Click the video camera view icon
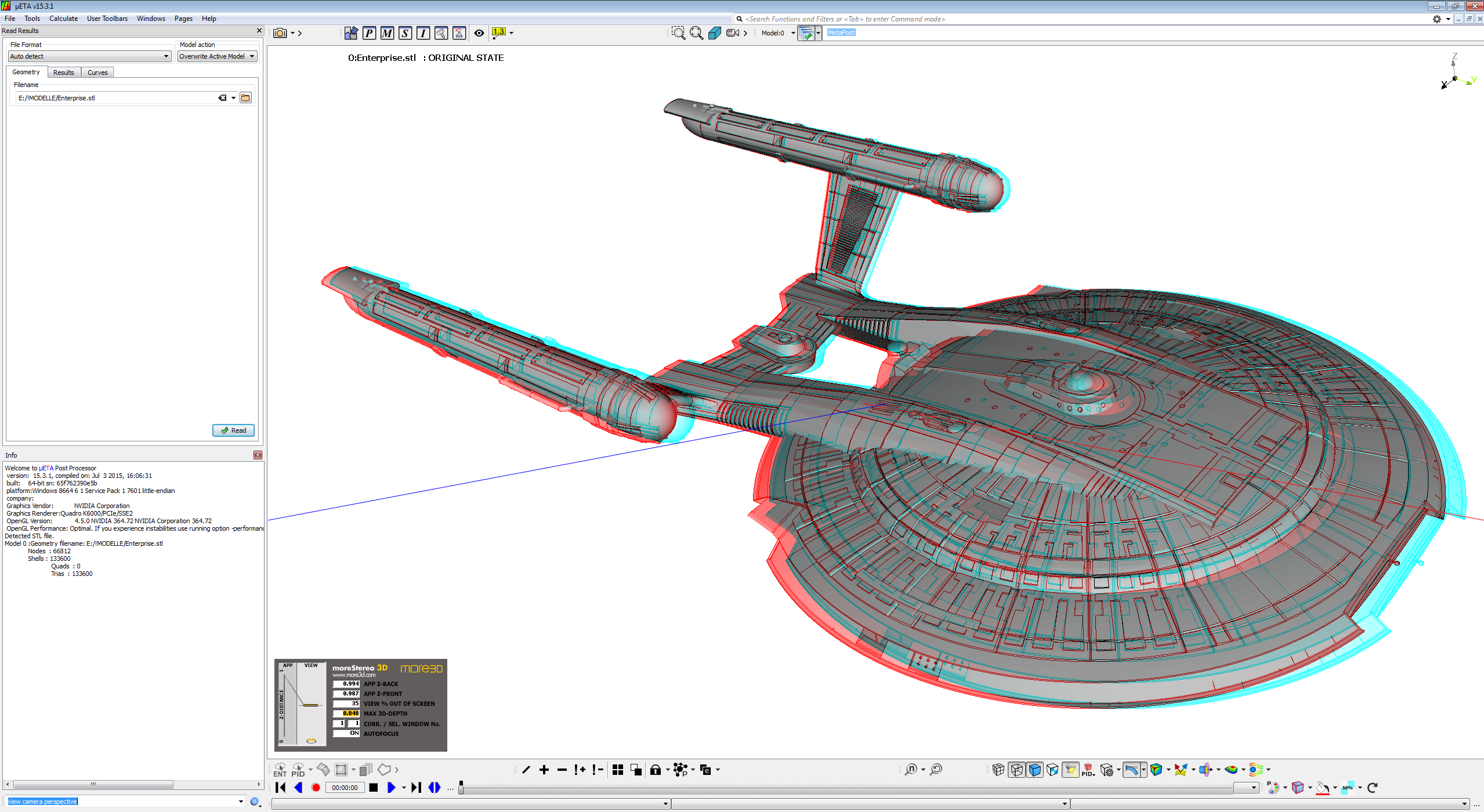This screenshot has width=1484, height=812. (733, 33)
